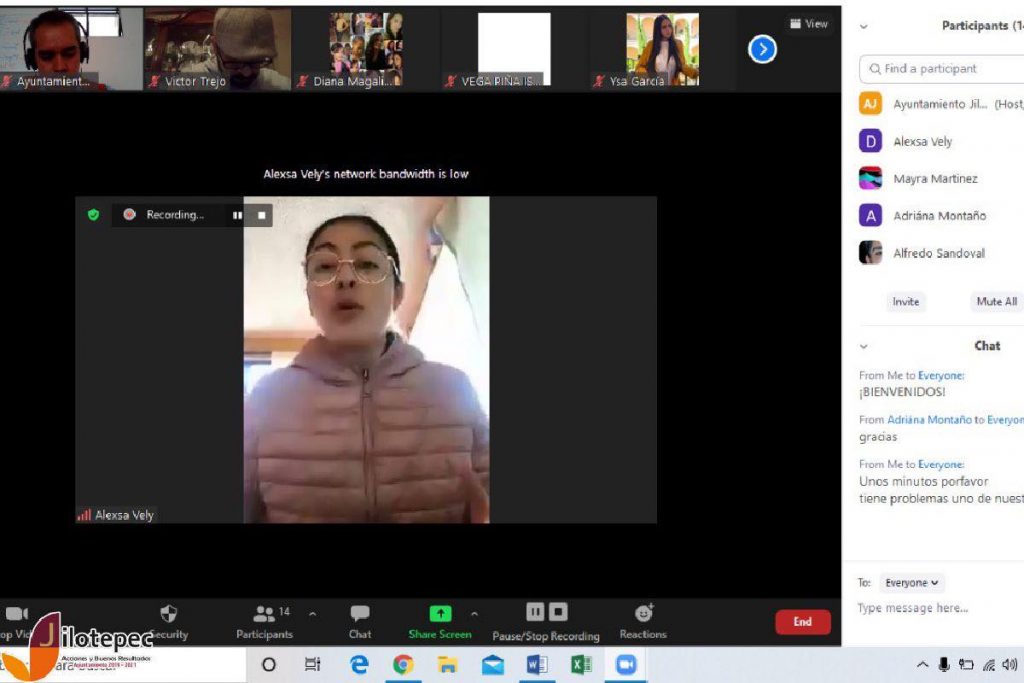
Task: Open the View layout menu
Action: pyautogui.click(x=808, y=24)
